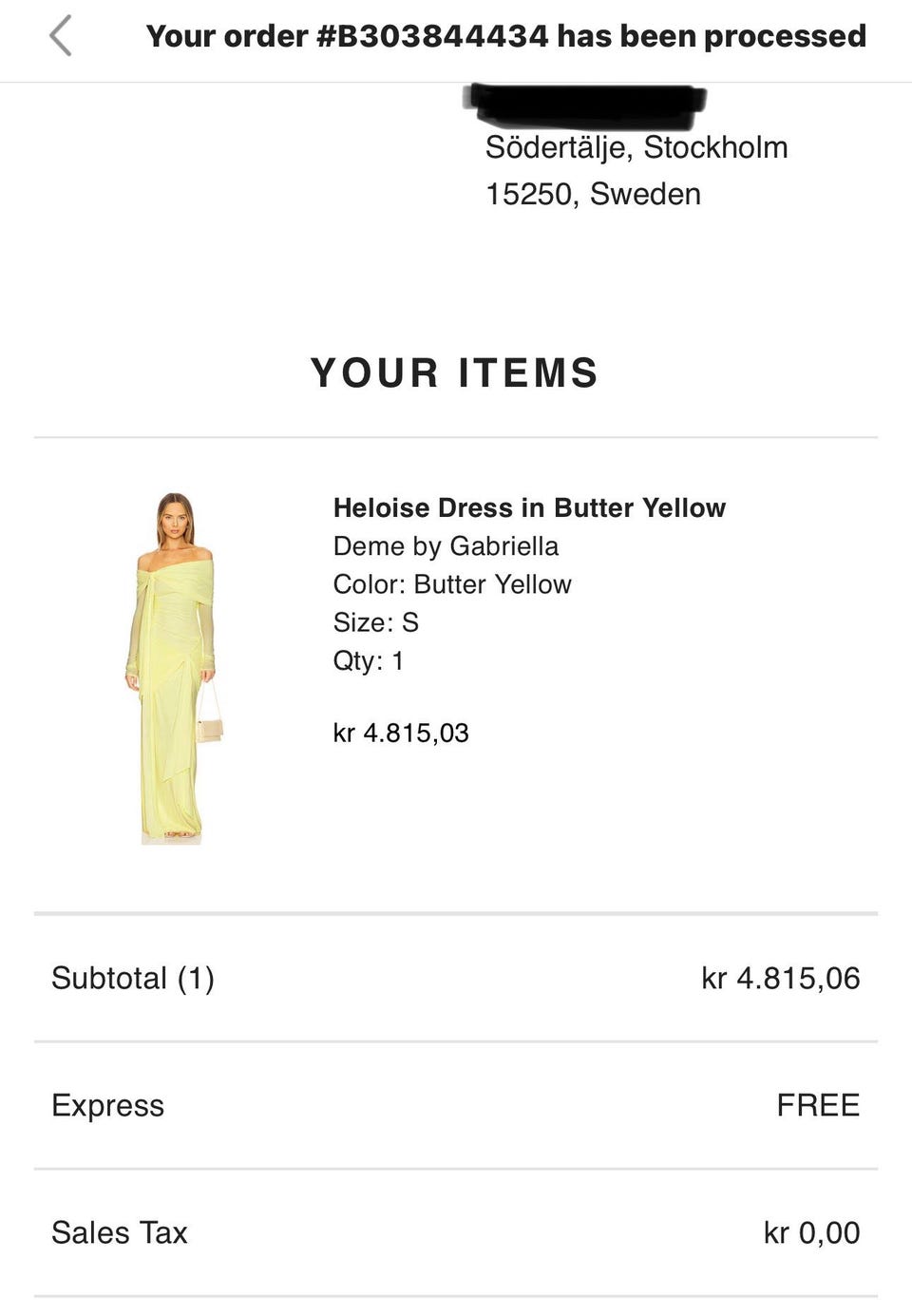Click the 15250, Sweden postal line
Image resolution: width=912 pixels, height=1316 pixels.
coord(594,194)
